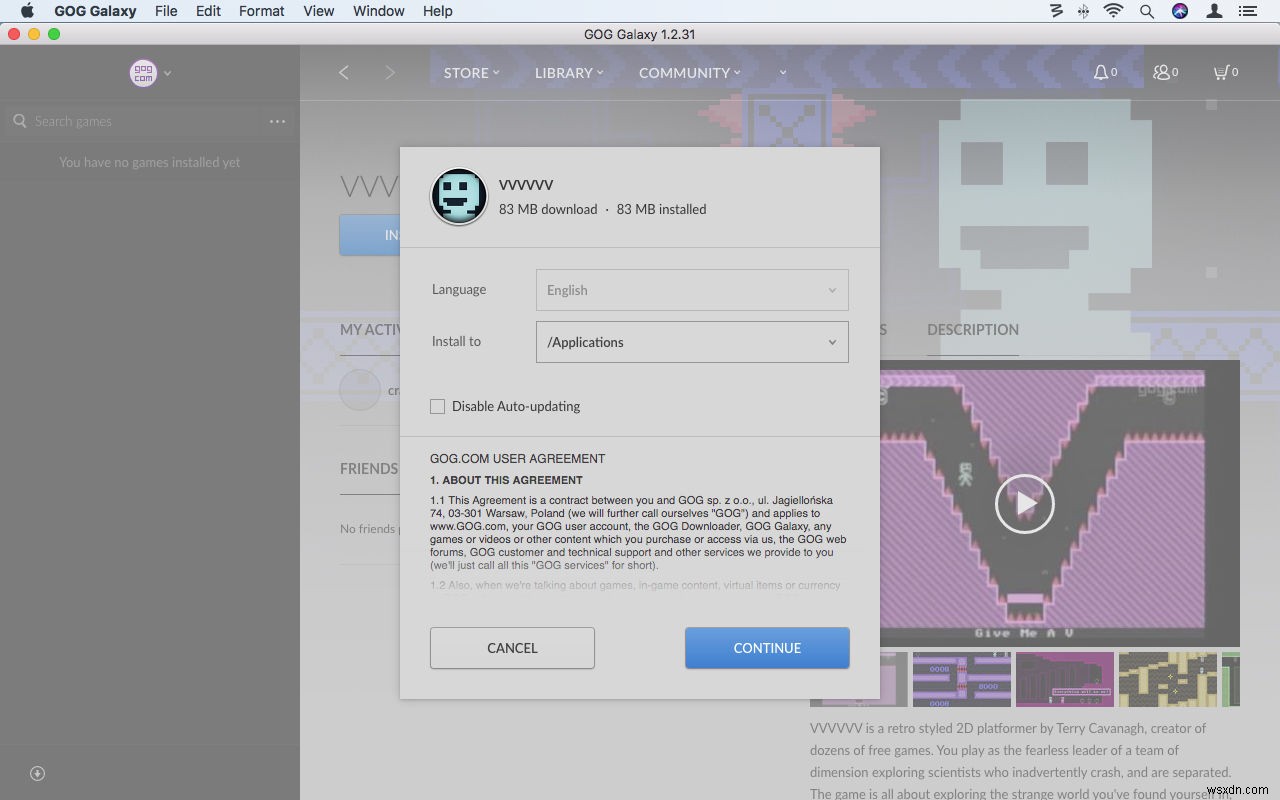
Task: Cancel the VVVVVV installation dialog
Action: point(512,648)
